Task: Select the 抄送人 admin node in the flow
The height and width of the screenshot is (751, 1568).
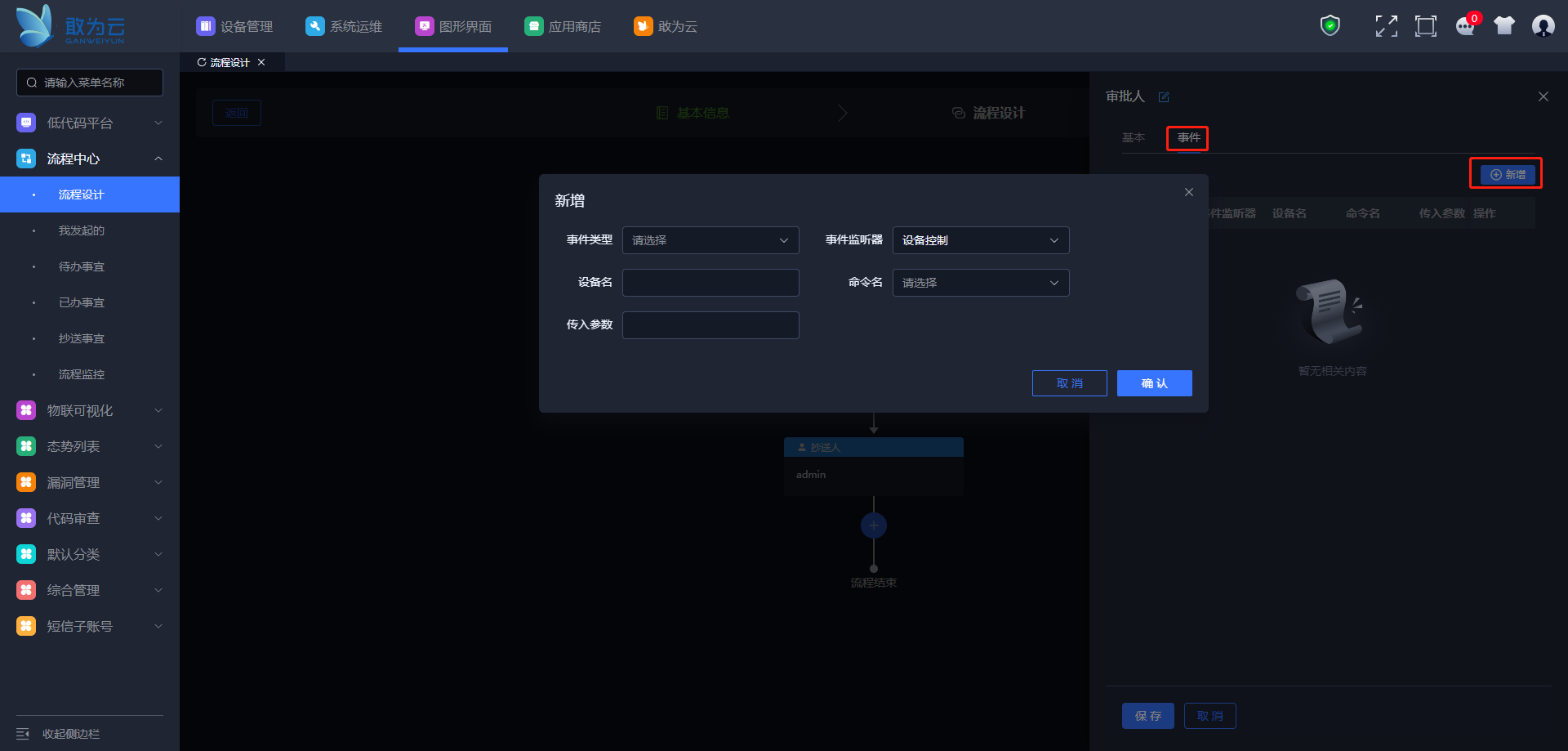Action: [874, 466]
